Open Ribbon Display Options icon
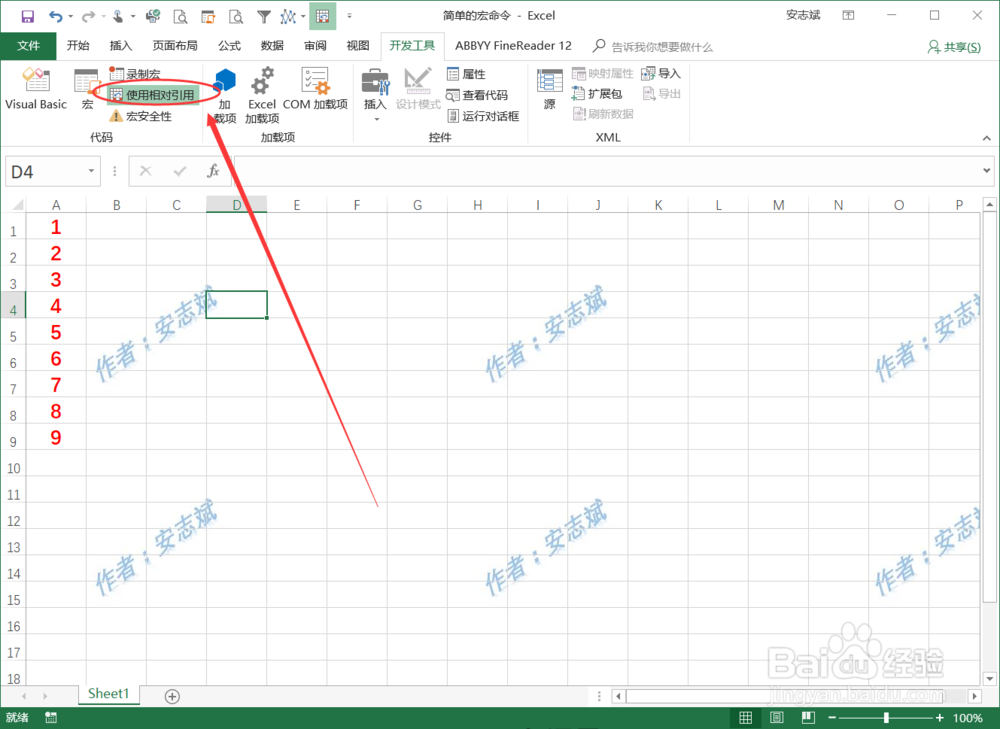Screen dimensions: 1000x729 (848, 15)
